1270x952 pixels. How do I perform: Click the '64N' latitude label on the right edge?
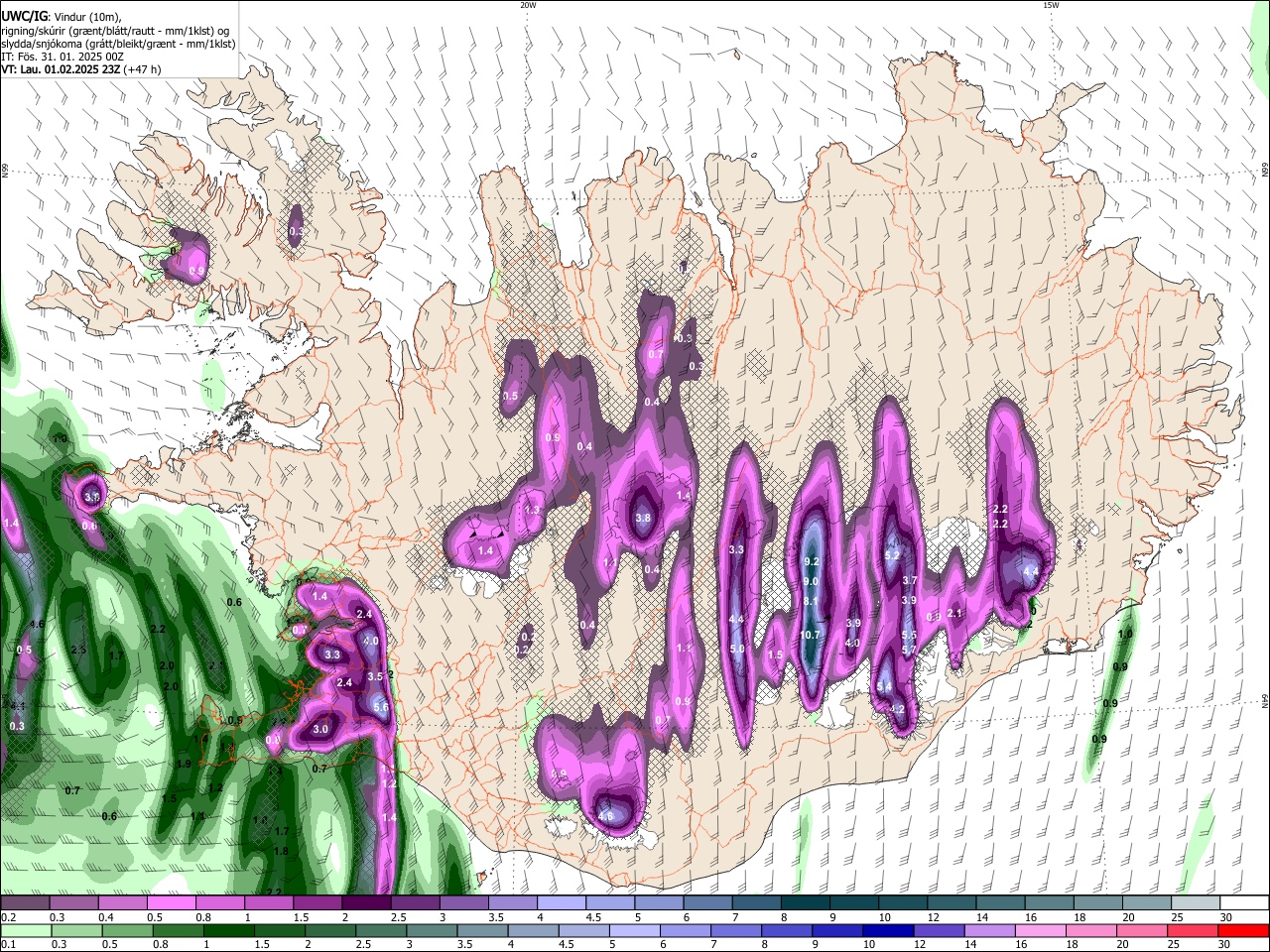pyautogui.click(x=1265, y=702)
